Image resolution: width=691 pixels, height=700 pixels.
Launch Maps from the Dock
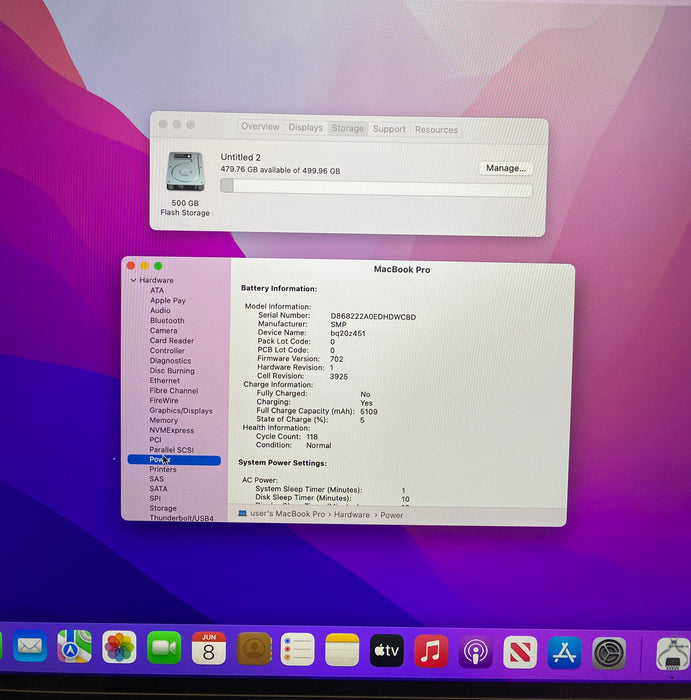pyautogui.click(x=75, y=646)
